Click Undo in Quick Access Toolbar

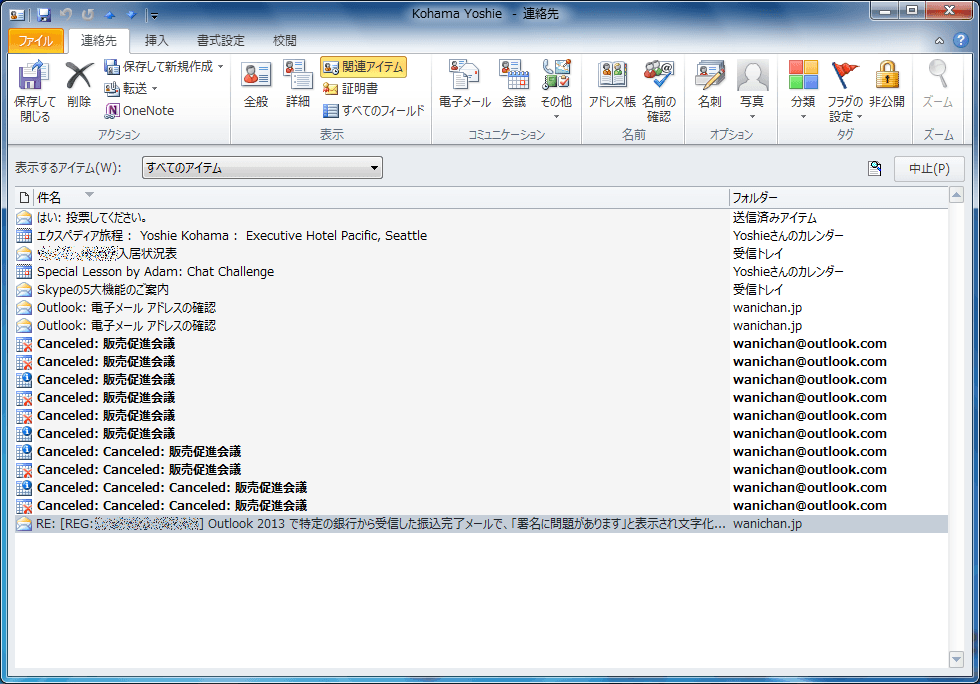(x=66, y=14)
